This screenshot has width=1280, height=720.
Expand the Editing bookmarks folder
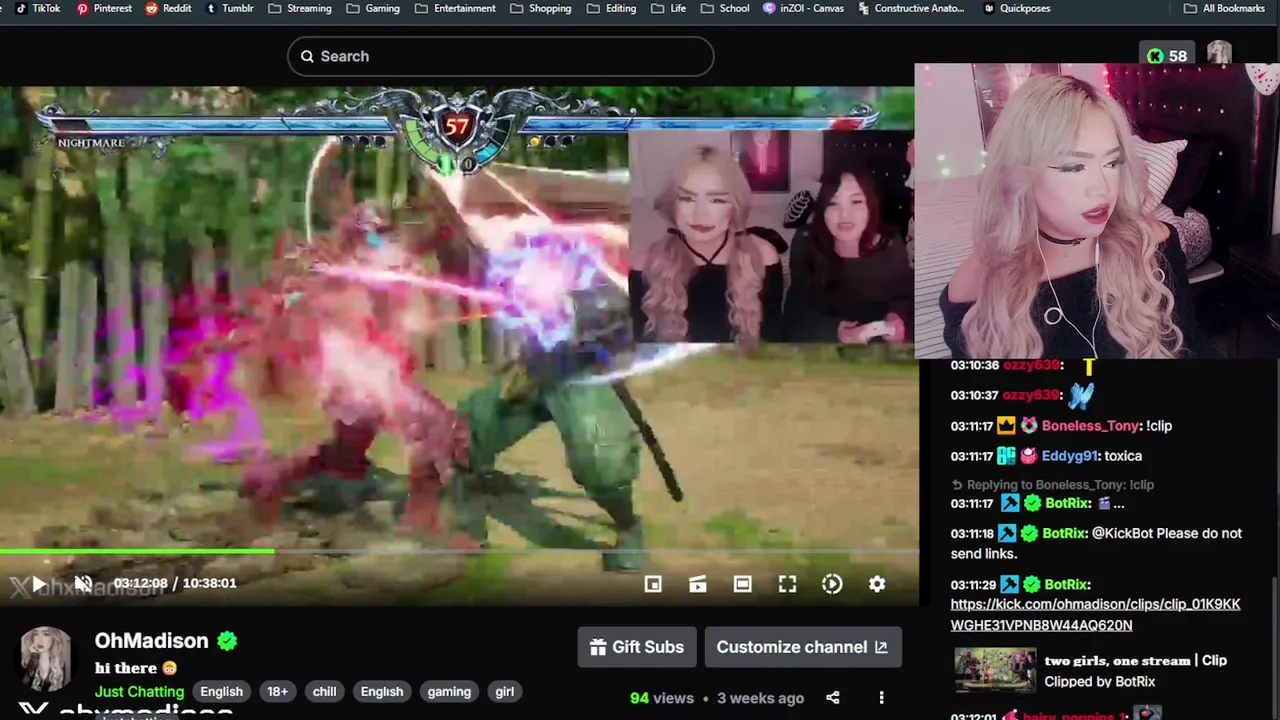611,8
